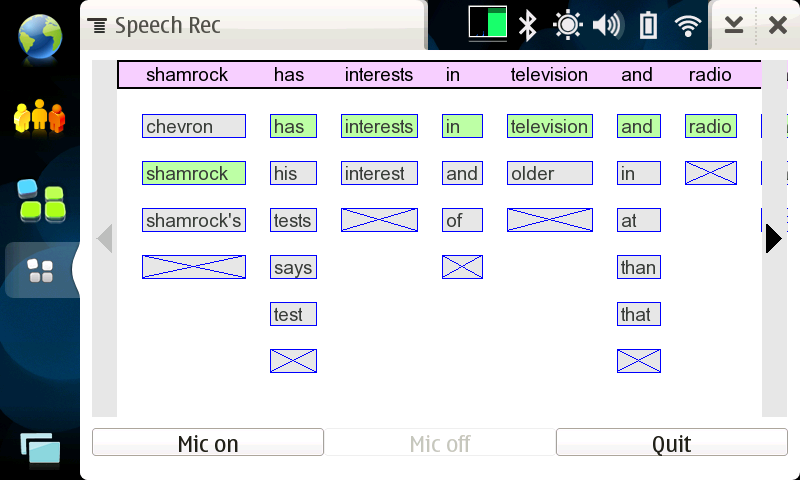Screen dimensions: 800x480
Task: Open the contacts people icon
Action: 40,117
